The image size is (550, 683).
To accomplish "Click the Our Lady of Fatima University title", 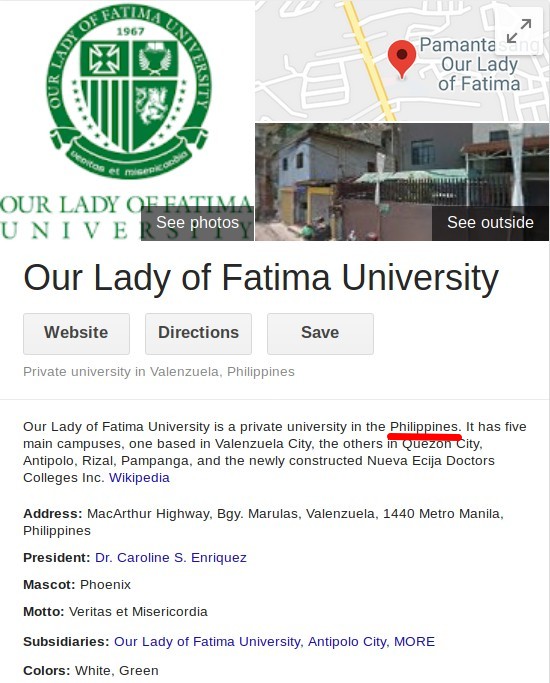I will 261,277.
